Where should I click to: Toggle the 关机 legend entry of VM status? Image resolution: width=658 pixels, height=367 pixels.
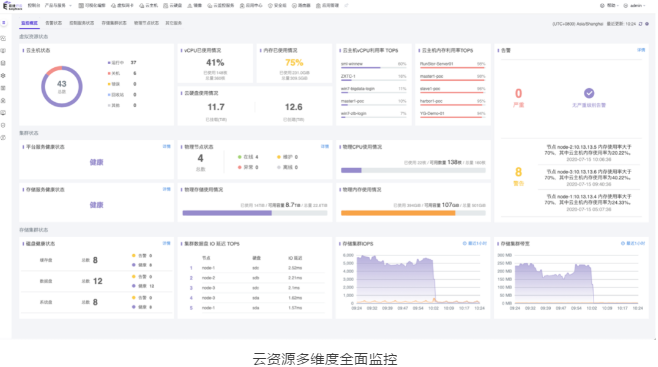point(114,73)
